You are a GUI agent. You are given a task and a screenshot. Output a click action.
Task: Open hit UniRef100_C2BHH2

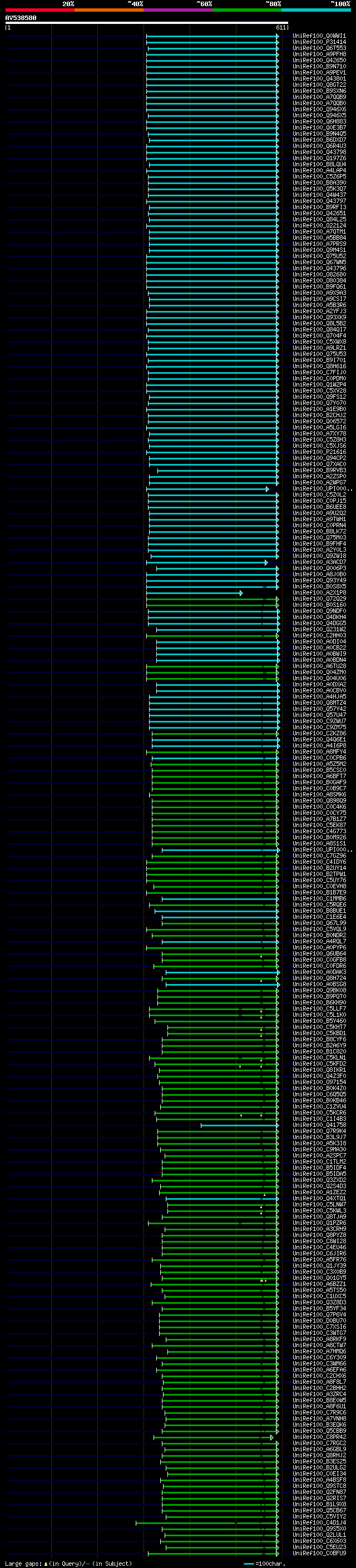[319, 1388]
